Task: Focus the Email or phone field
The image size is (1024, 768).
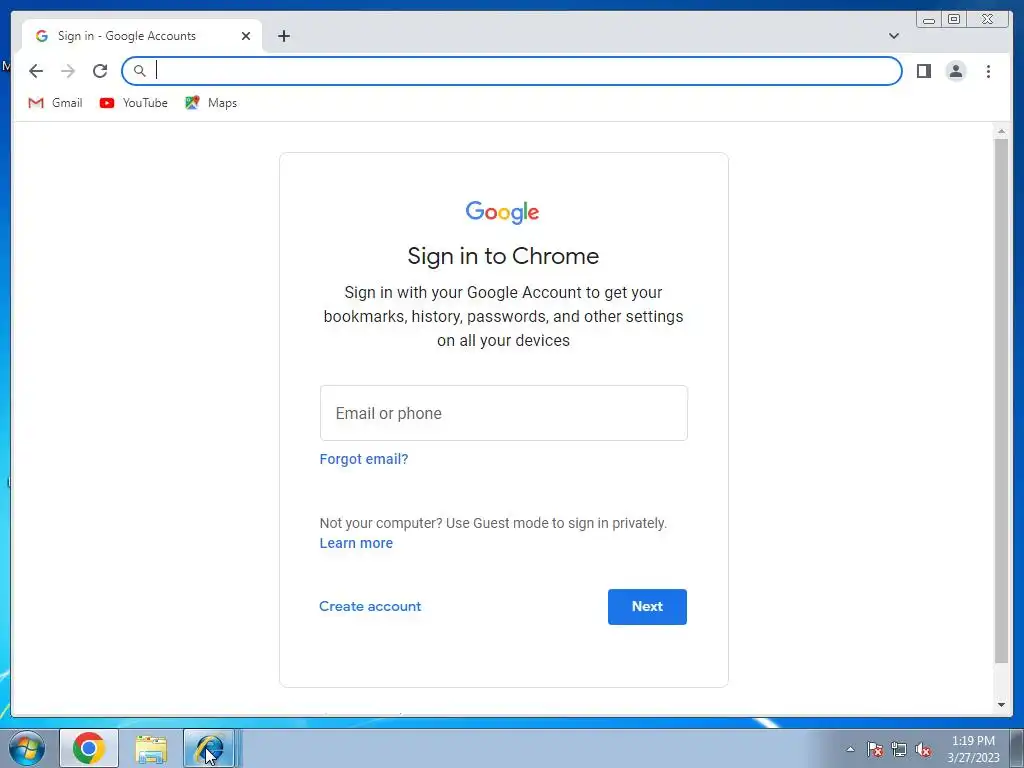Action: [x=504, y=413]
